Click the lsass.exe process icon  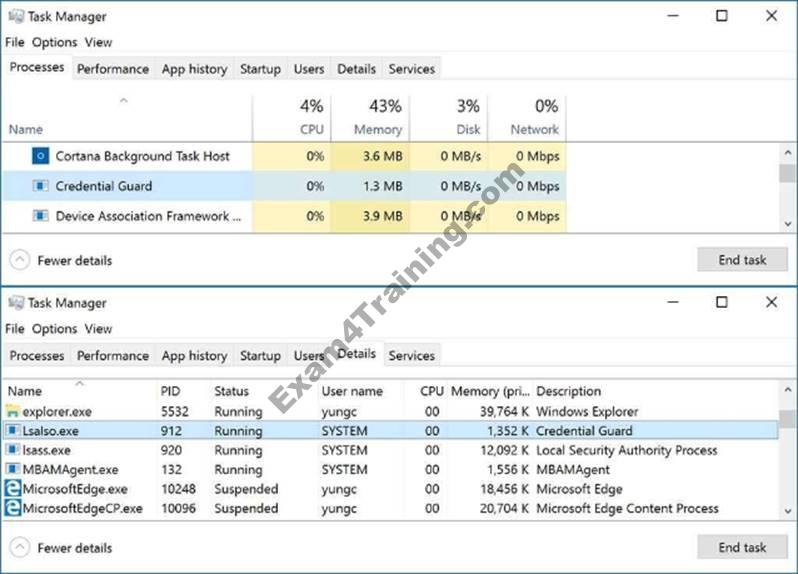point(12,450)
